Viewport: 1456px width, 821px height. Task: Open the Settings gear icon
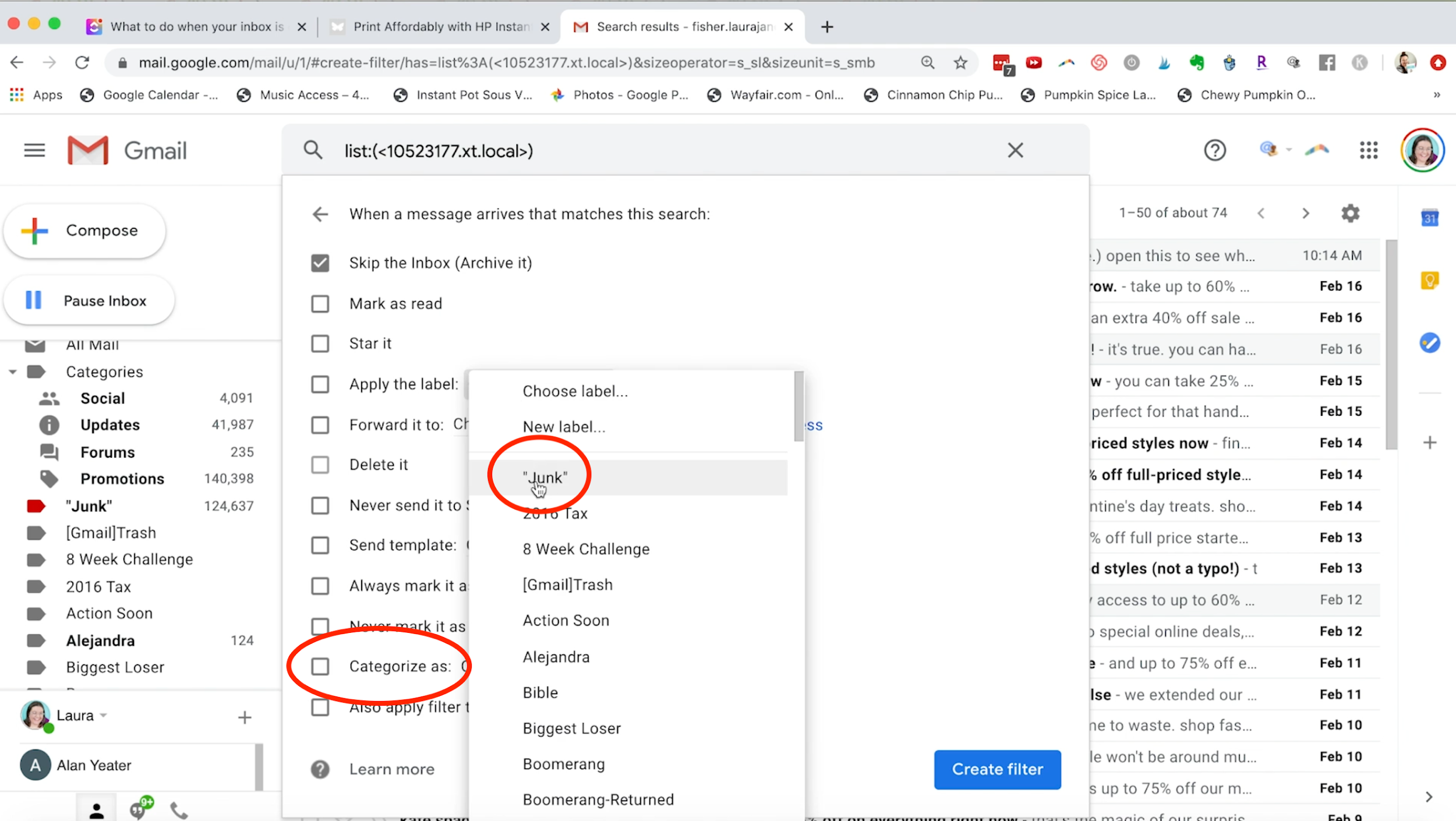(1350, 213)
